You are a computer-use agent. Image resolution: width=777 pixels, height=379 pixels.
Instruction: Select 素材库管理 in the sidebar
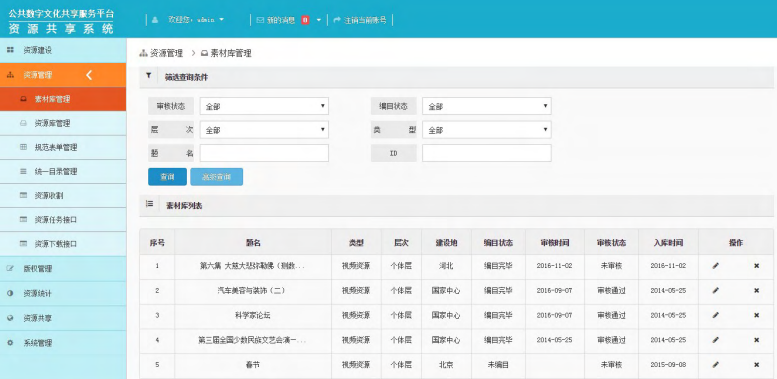click(x=63, y=99)
